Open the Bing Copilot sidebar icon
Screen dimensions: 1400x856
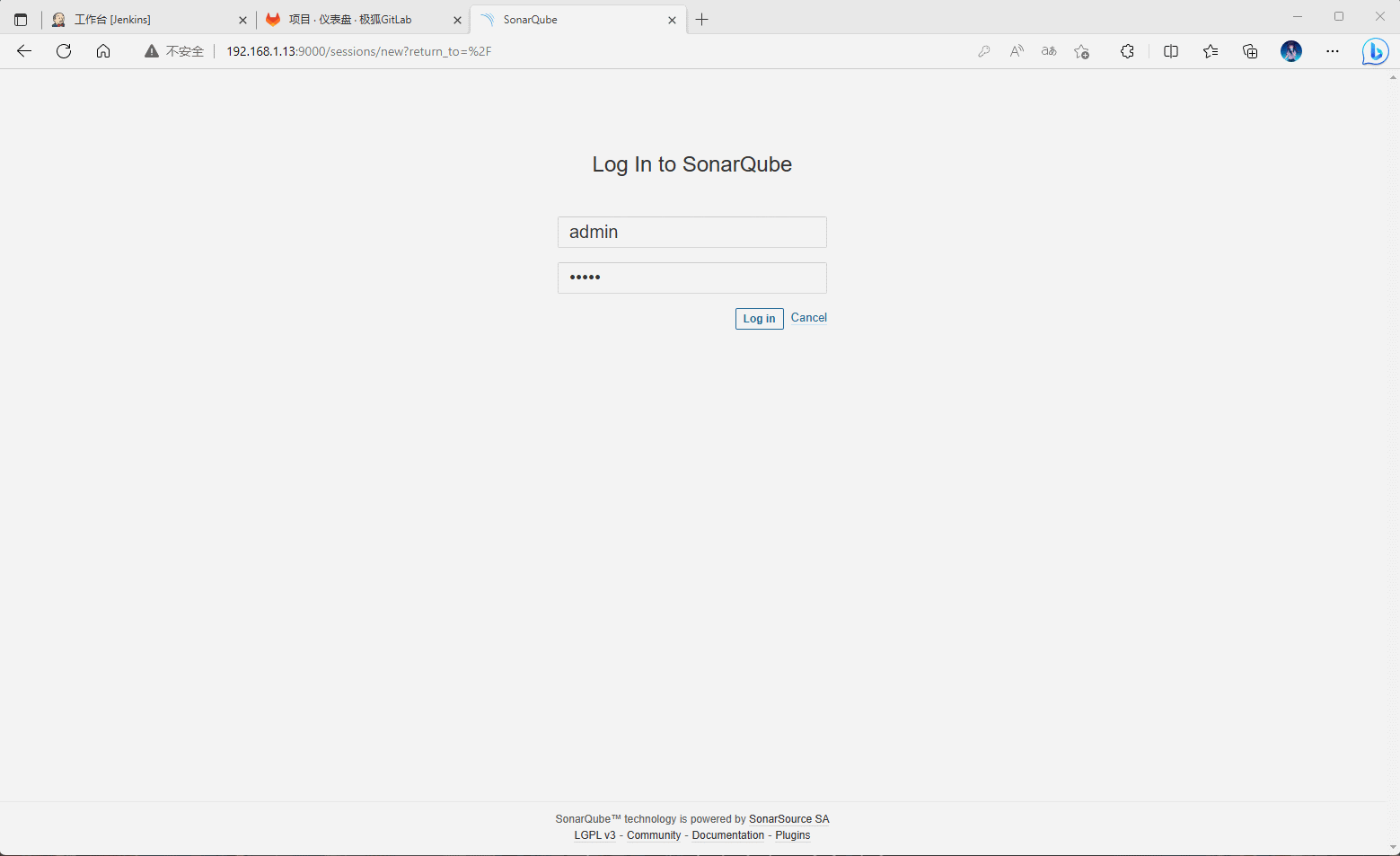tap(1375, 51)
